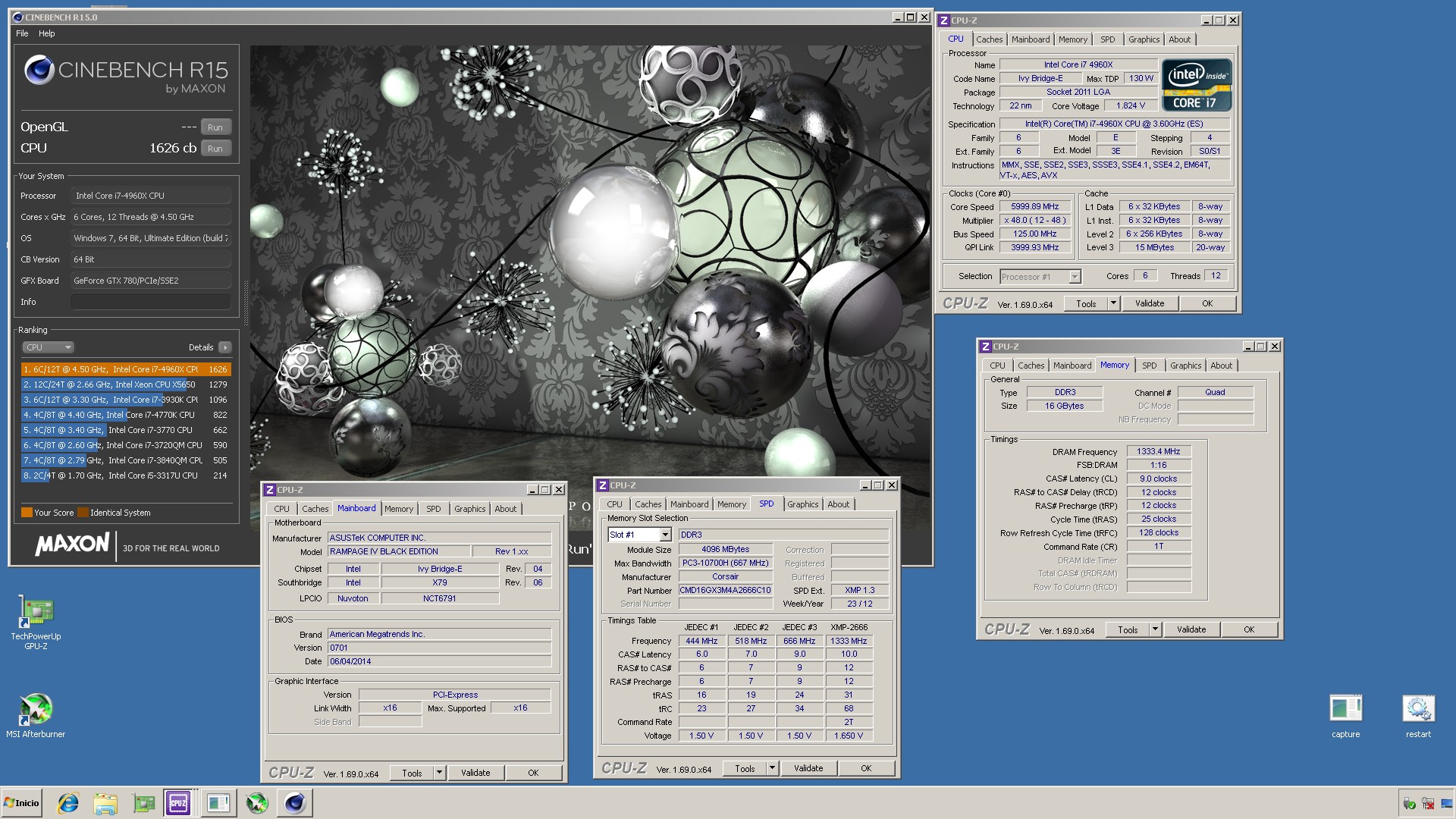Click the Z icon of CPU-Z Memory window

pyautogui.click(x=985, y=347)
